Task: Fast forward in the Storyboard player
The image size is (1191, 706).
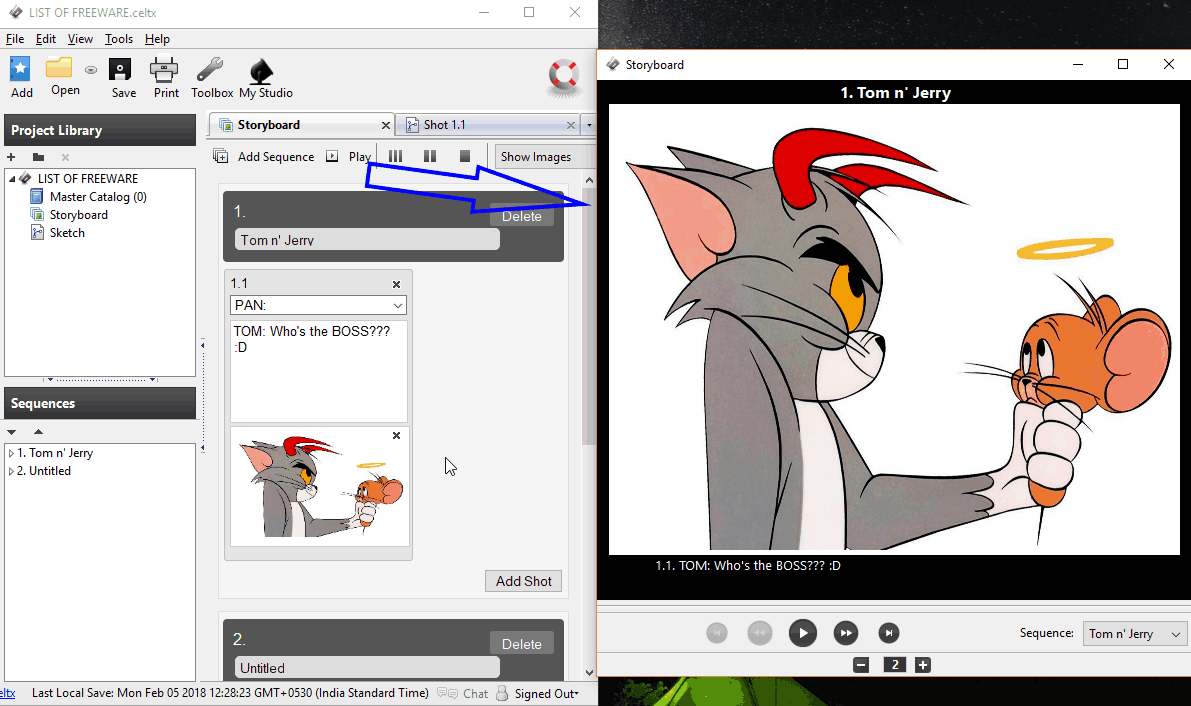Action: click(x=845, y=633)
